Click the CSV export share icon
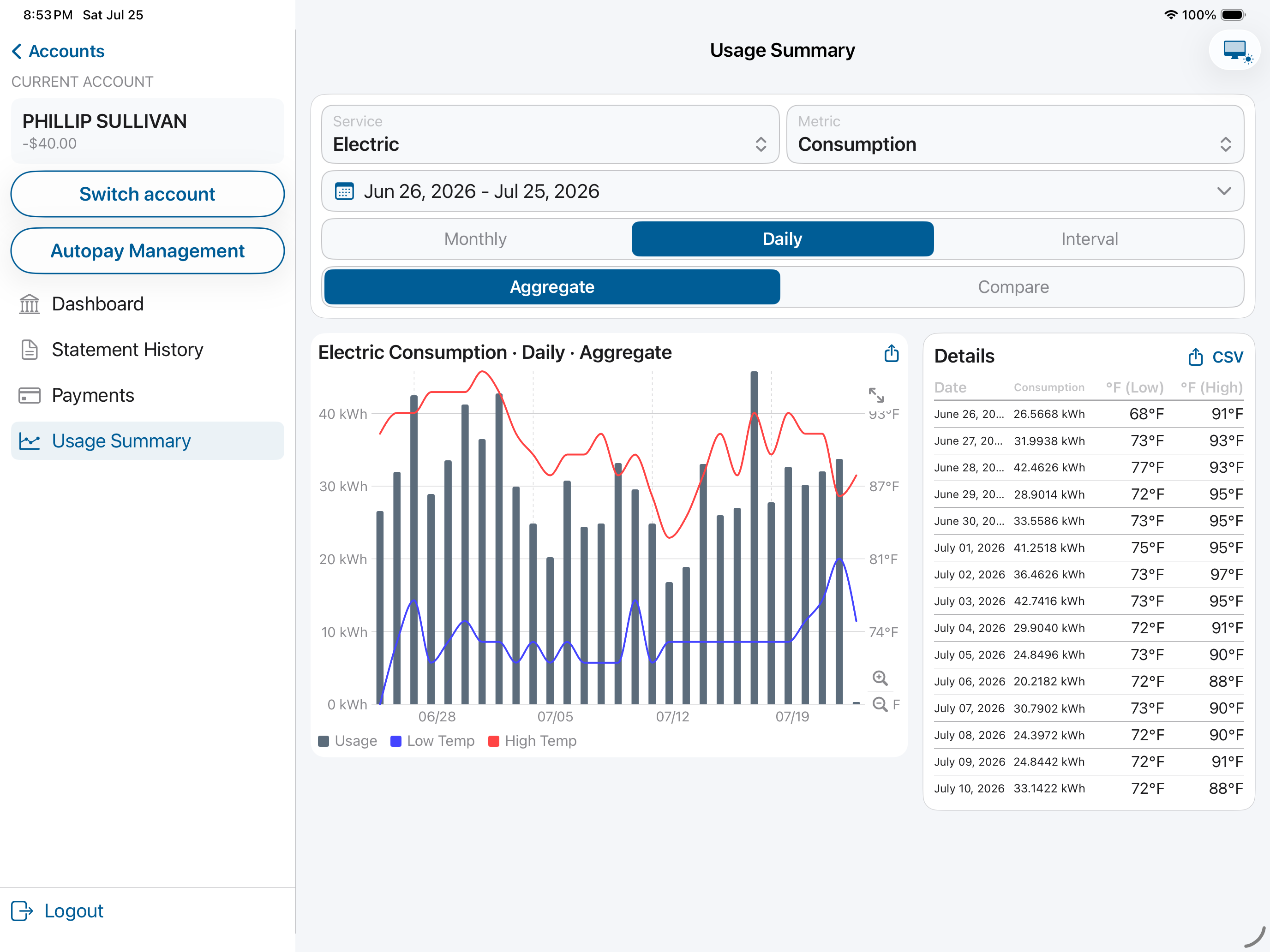The width and height of the screenshot is (1270, 952). pyautogui.click(x=1195, y=357)
